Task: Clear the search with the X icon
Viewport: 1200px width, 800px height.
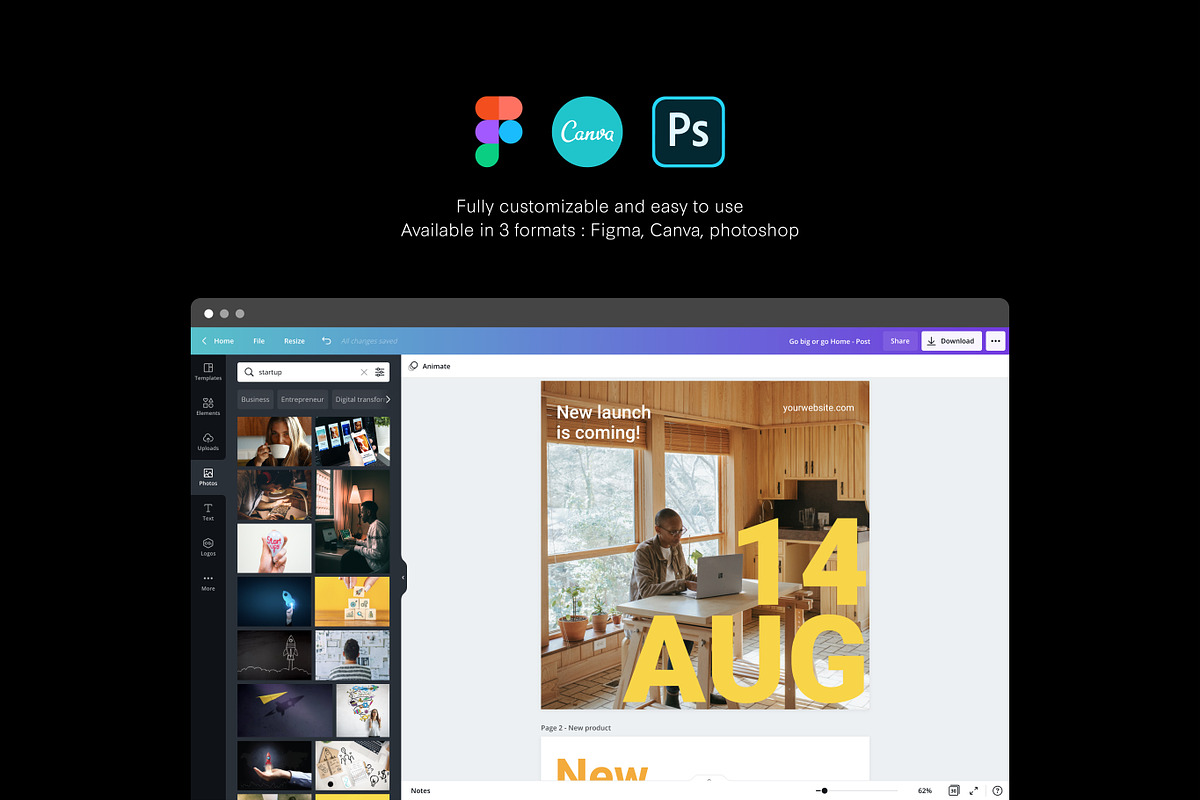Action: tap(364, 372)
